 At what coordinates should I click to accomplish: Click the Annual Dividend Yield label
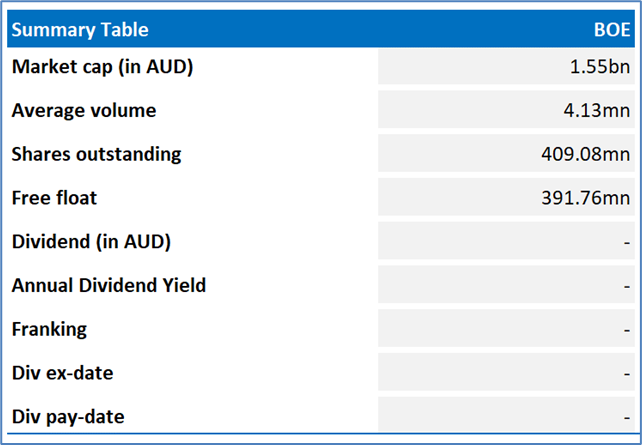(109, 285)
